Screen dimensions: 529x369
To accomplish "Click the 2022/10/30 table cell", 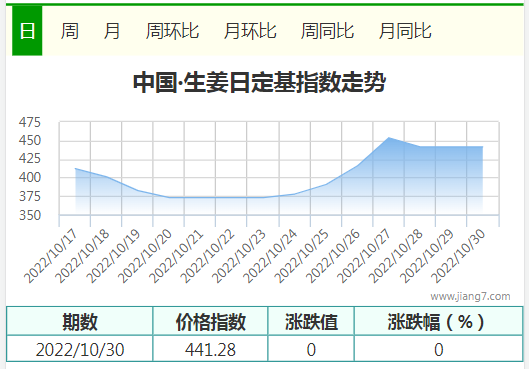I will [x=80, y=349].
